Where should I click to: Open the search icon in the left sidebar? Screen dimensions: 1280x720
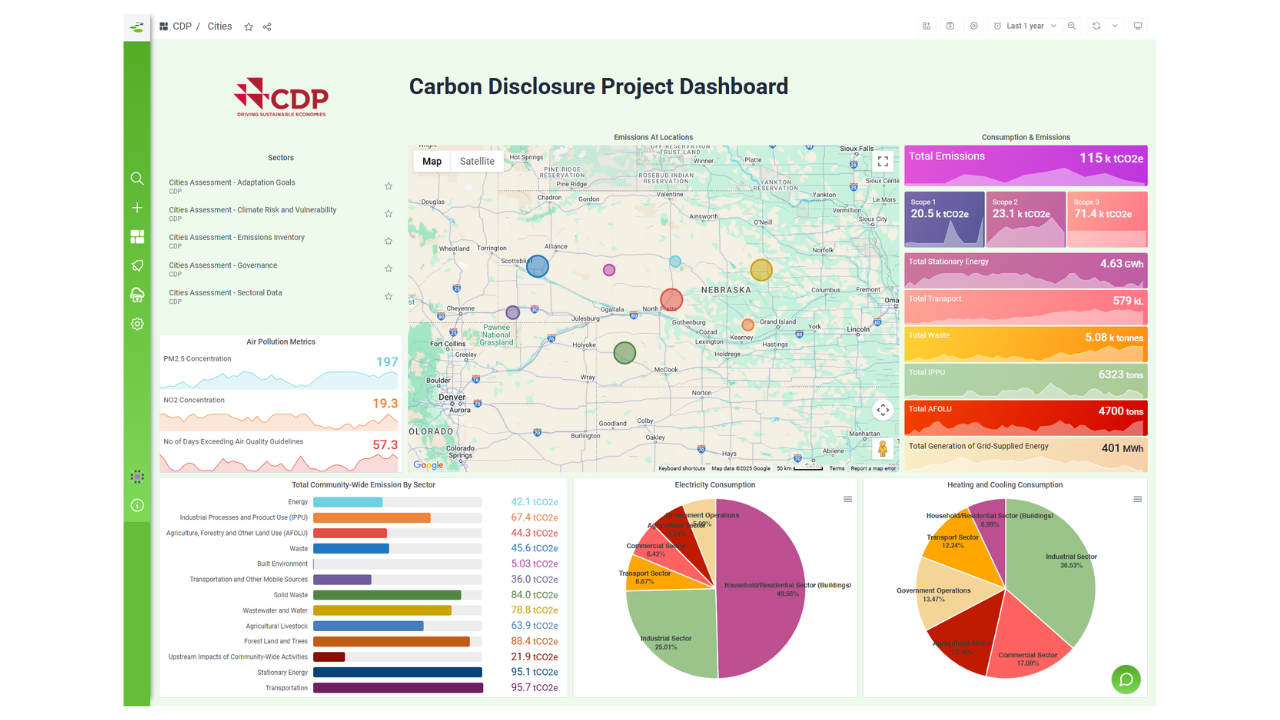[x=137, y=178]
